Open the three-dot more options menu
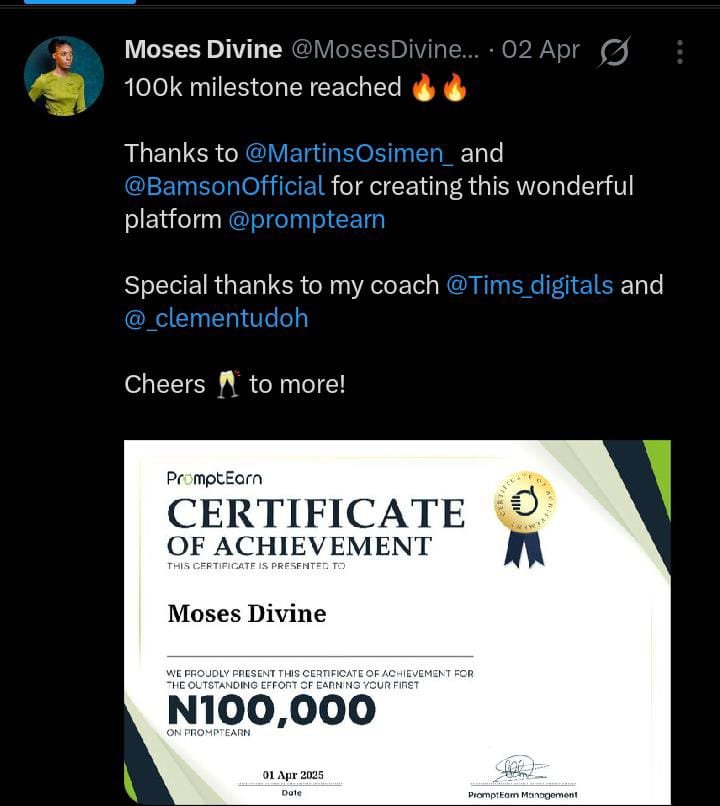This screenshot has width=720, height=806. coord(680,51)
